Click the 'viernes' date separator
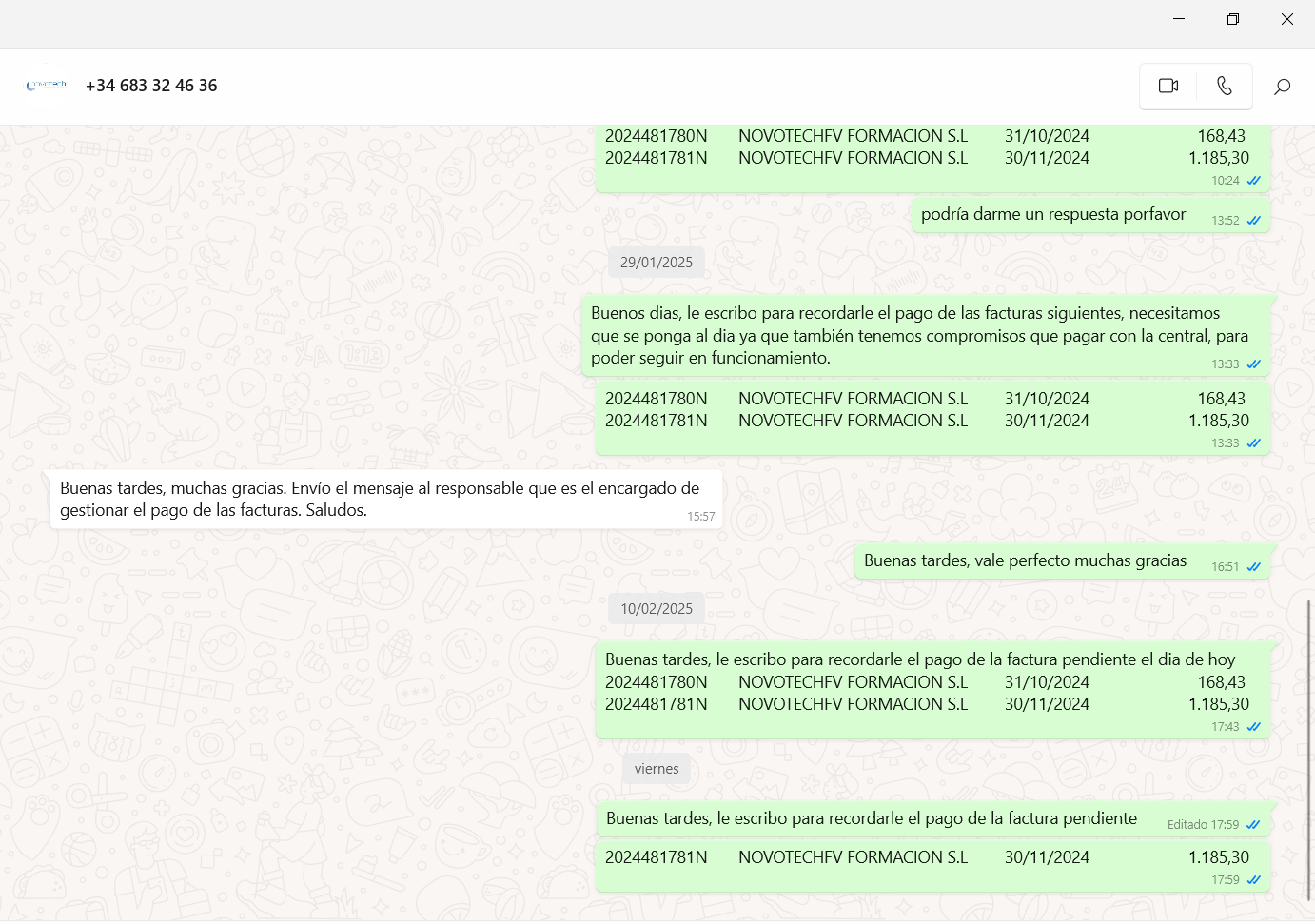 657,769
